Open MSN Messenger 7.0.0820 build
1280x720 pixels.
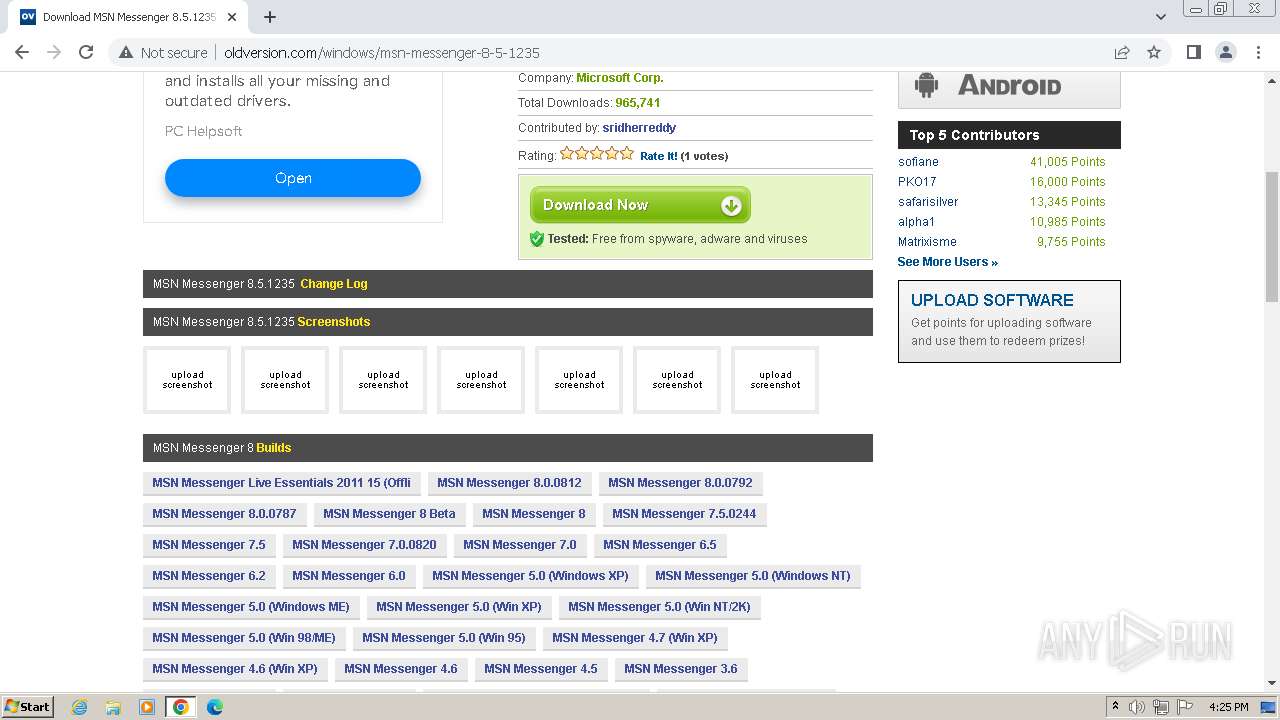click(364, 545)
